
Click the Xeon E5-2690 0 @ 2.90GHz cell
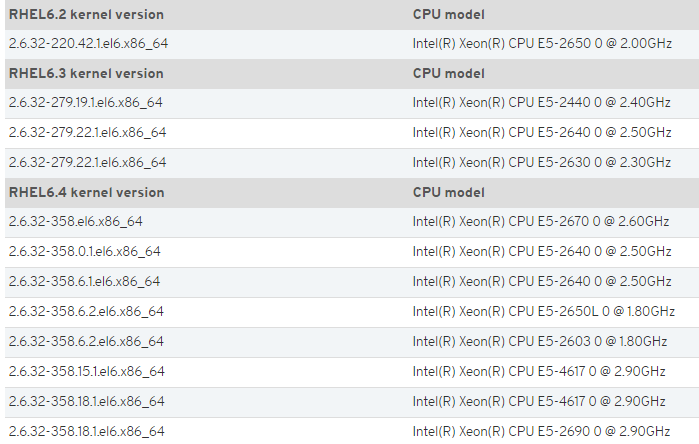(541, 432)
